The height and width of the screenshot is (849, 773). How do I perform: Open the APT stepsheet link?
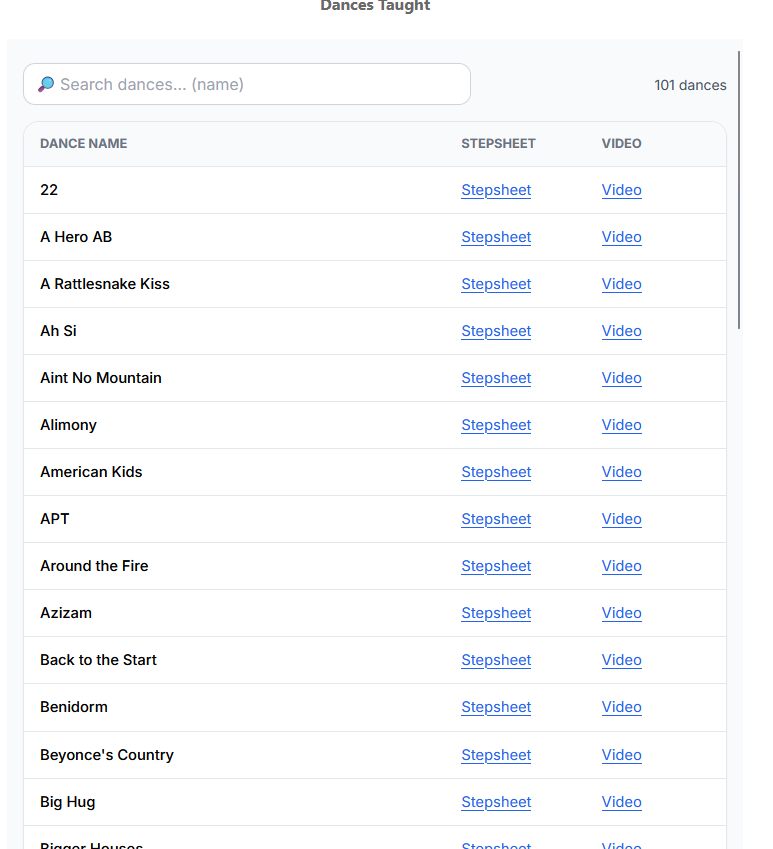pyautogui.click(x=496, y=519)
